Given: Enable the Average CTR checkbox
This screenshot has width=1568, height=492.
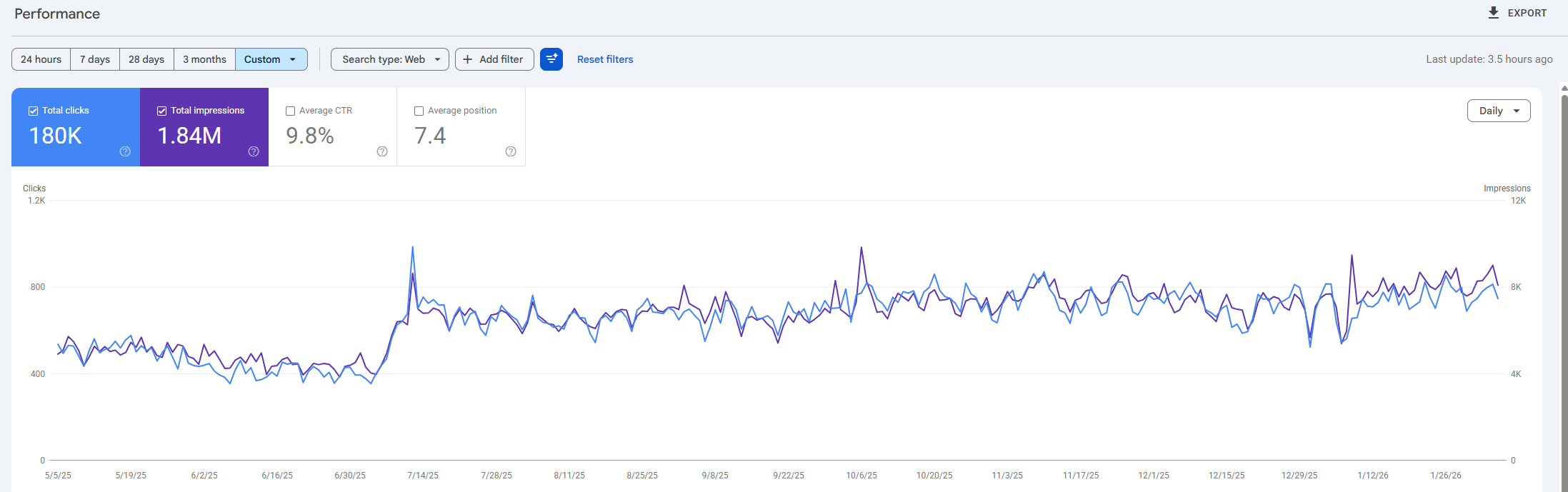Looking at the screenshot, I should pos(290,111).
